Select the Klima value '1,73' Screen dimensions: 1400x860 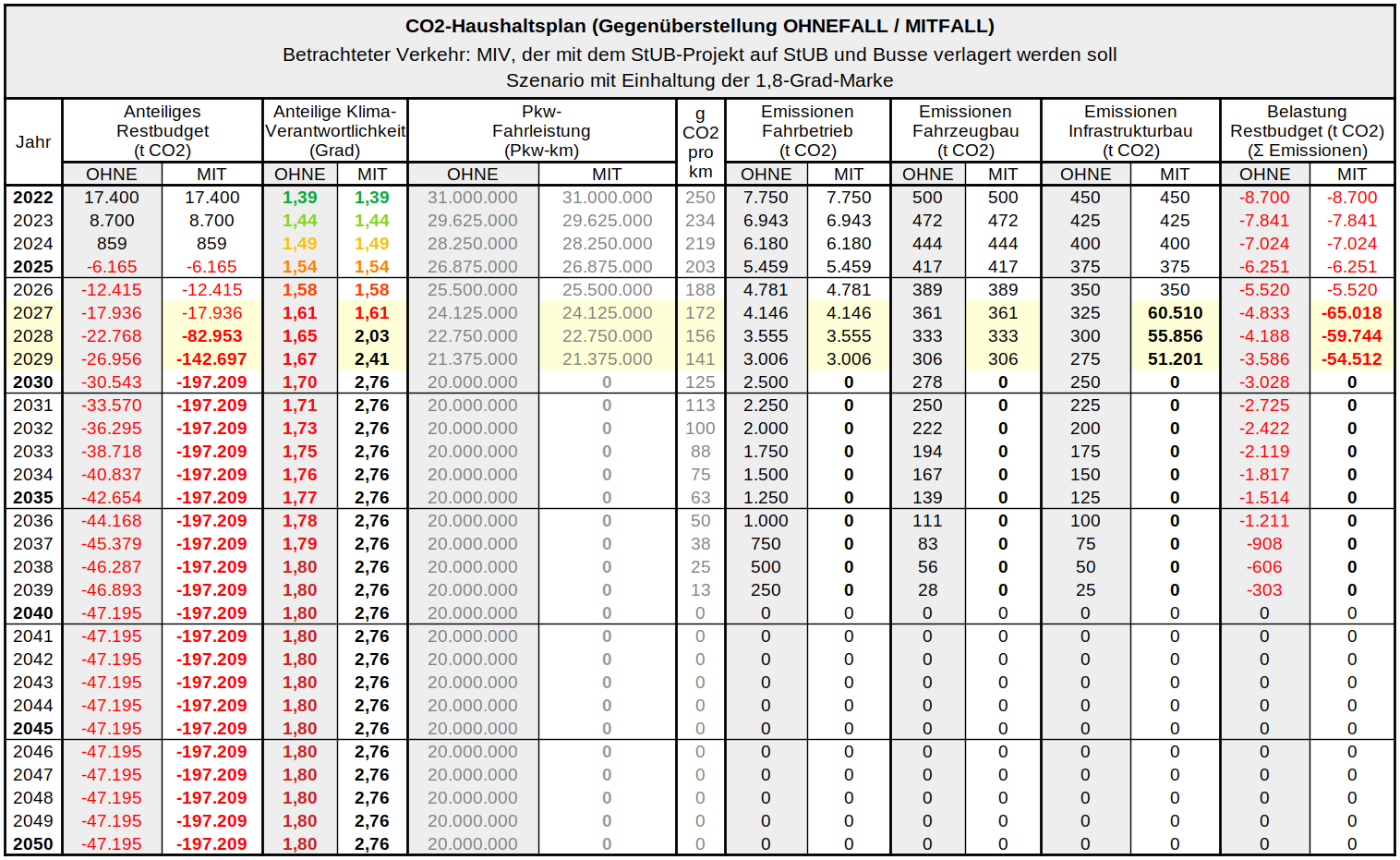[x=300, y=429]
